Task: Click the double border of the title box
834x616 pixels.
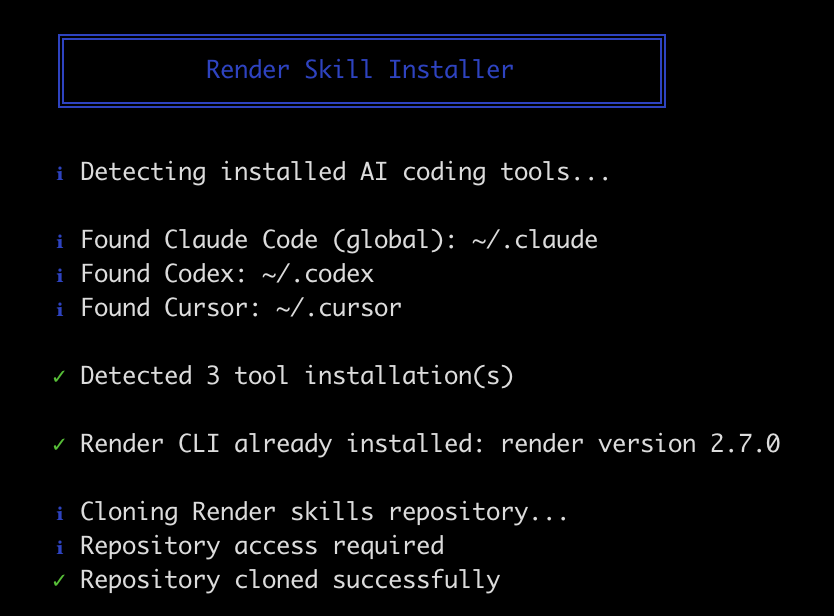Action: [x=361, y=36]
